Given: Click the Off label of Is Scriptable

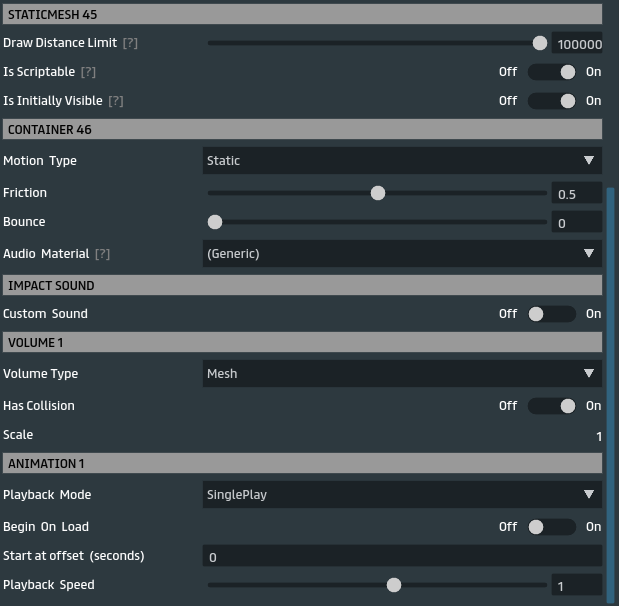Looking at the screenshot, I should click(x=508, y=72).
